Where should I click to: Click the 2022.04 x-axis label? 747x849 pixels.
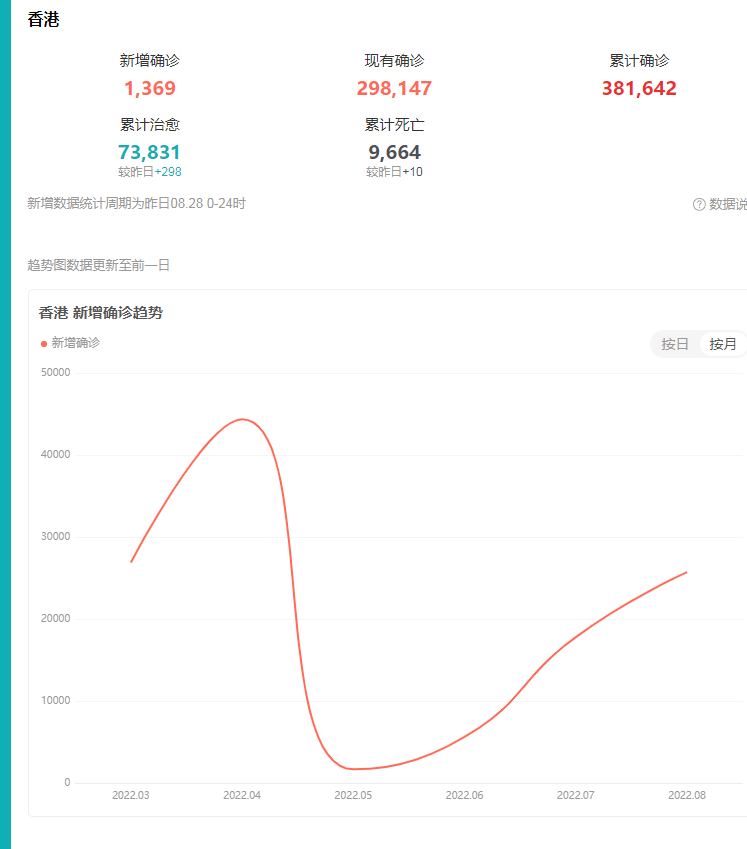(x=242, y=795)
